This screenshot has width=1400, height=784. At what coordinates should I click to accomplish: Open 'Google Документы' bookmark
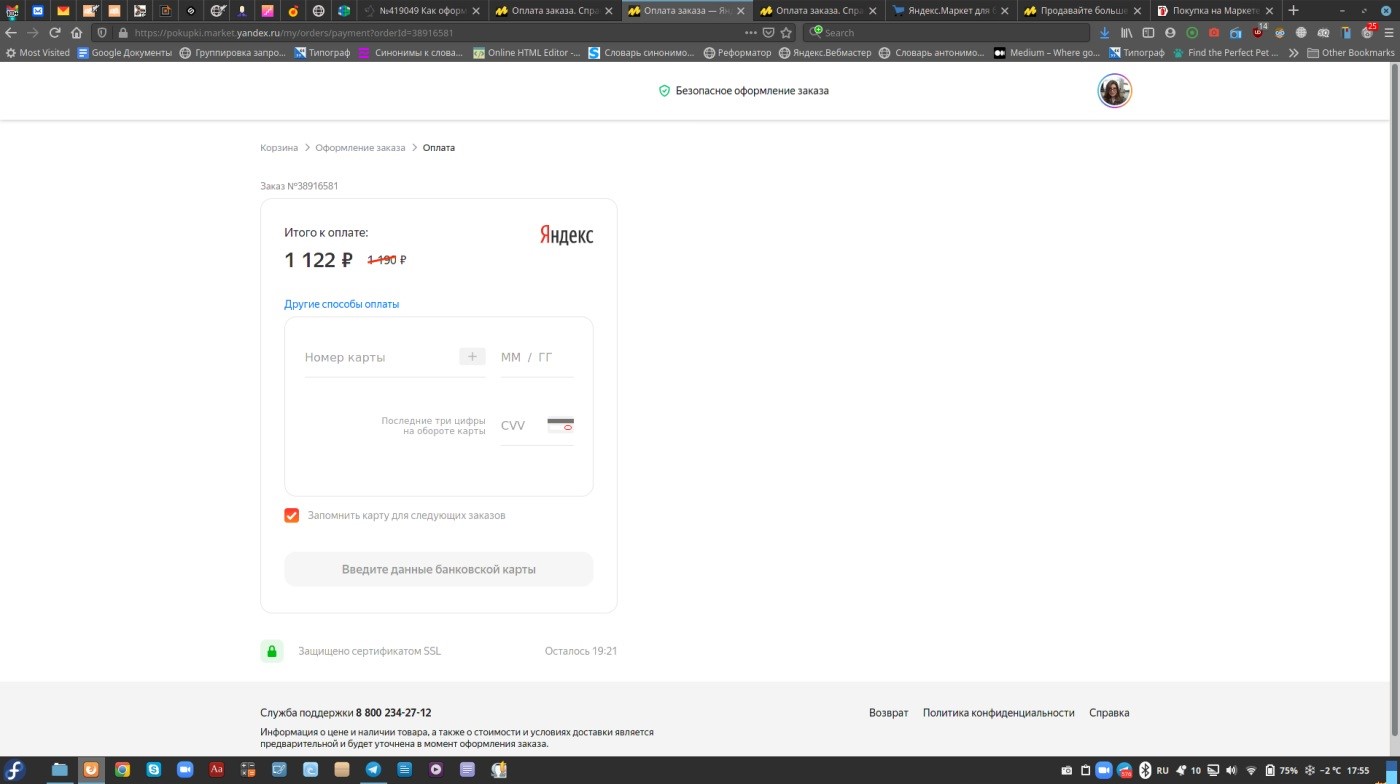click(x=124, y=53)
